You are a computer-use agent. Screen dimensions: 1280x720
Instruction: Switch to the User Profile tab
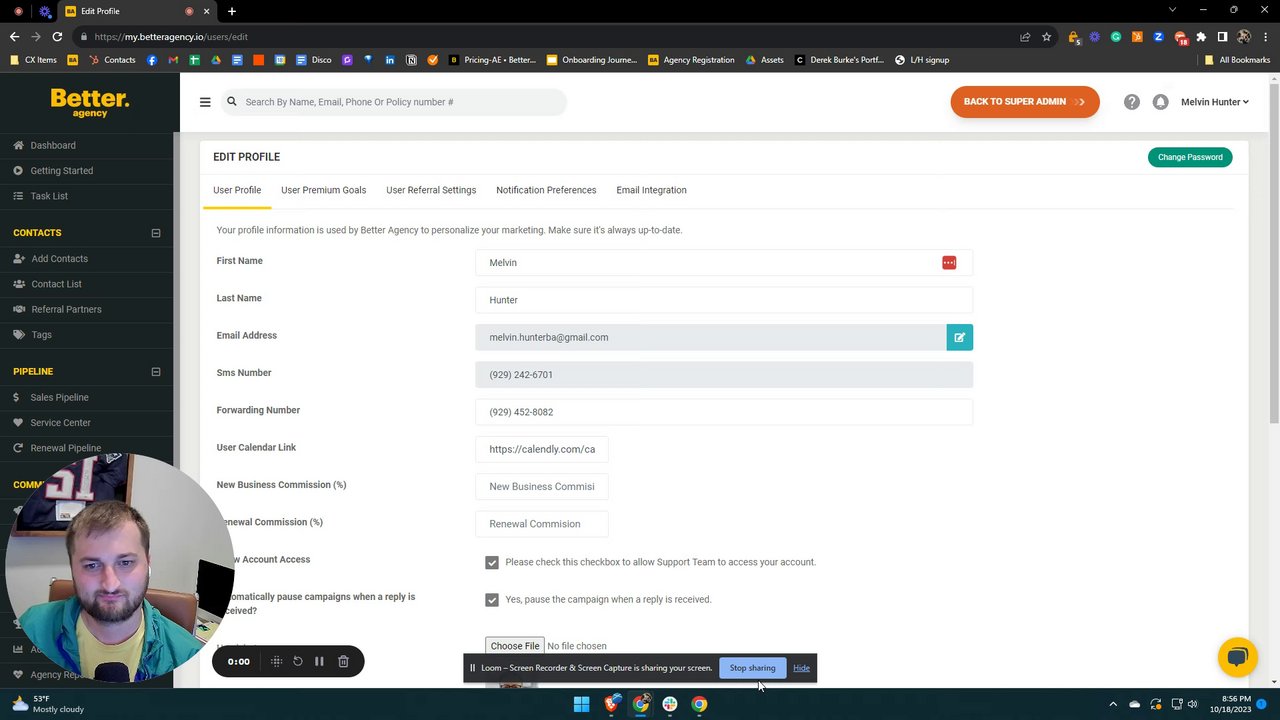tap(237, 190)
